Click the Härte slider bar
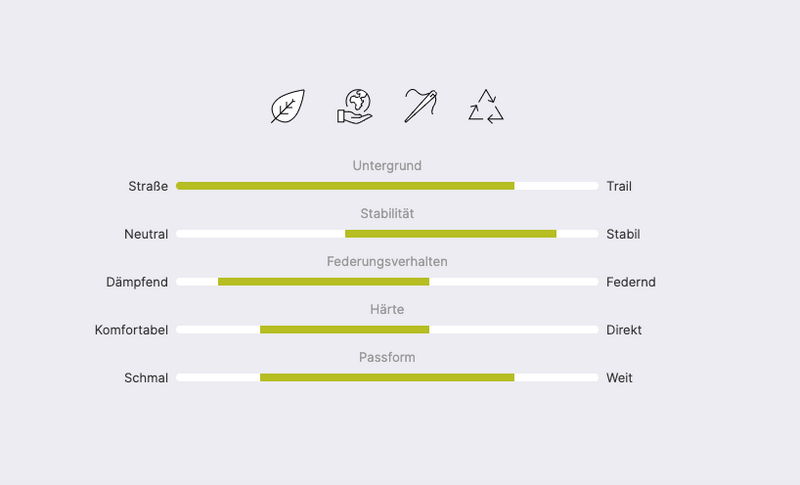 click(387, 330)
